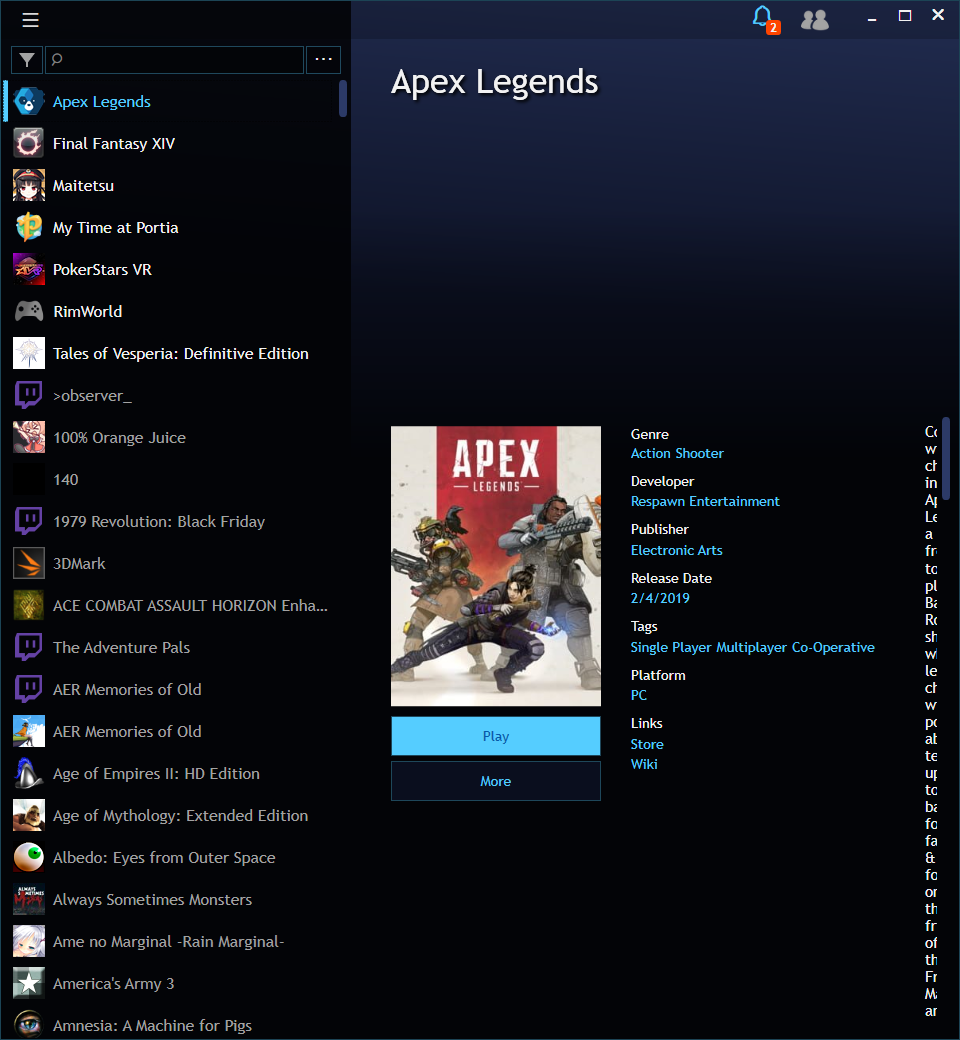Select the America's Army 3 star icon
Image resolution: width=960 pixels, height=1040 pixels.
coord(28,983)
